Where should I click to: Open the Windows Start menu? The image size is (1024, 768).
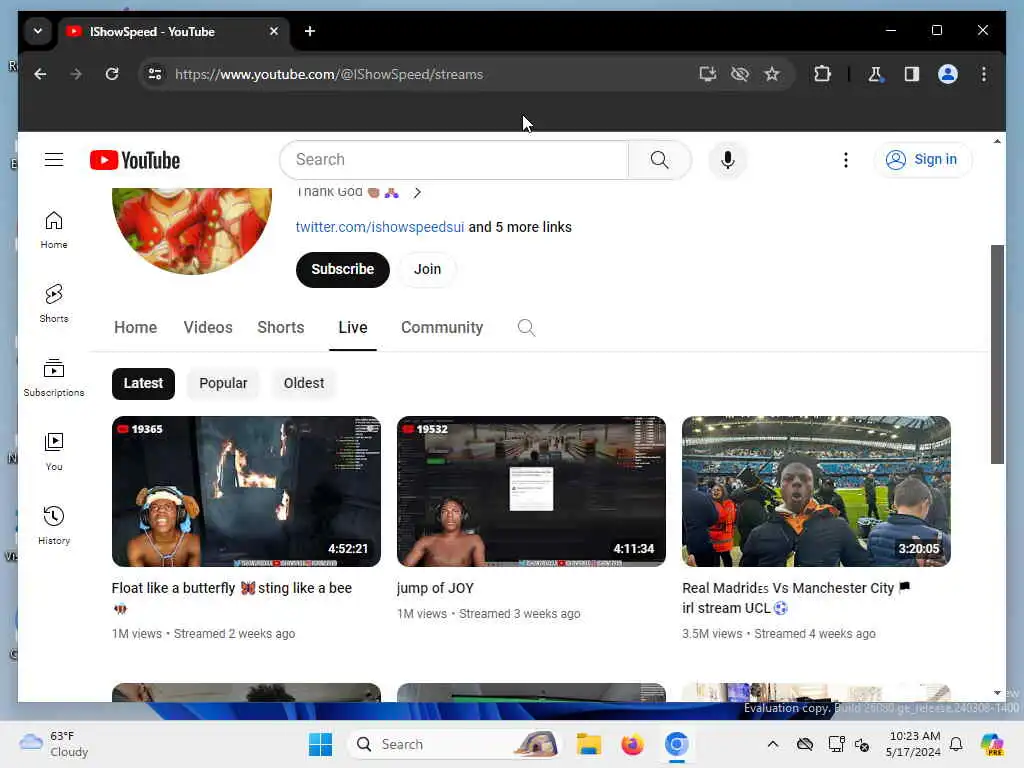click(x=320, y=744)
